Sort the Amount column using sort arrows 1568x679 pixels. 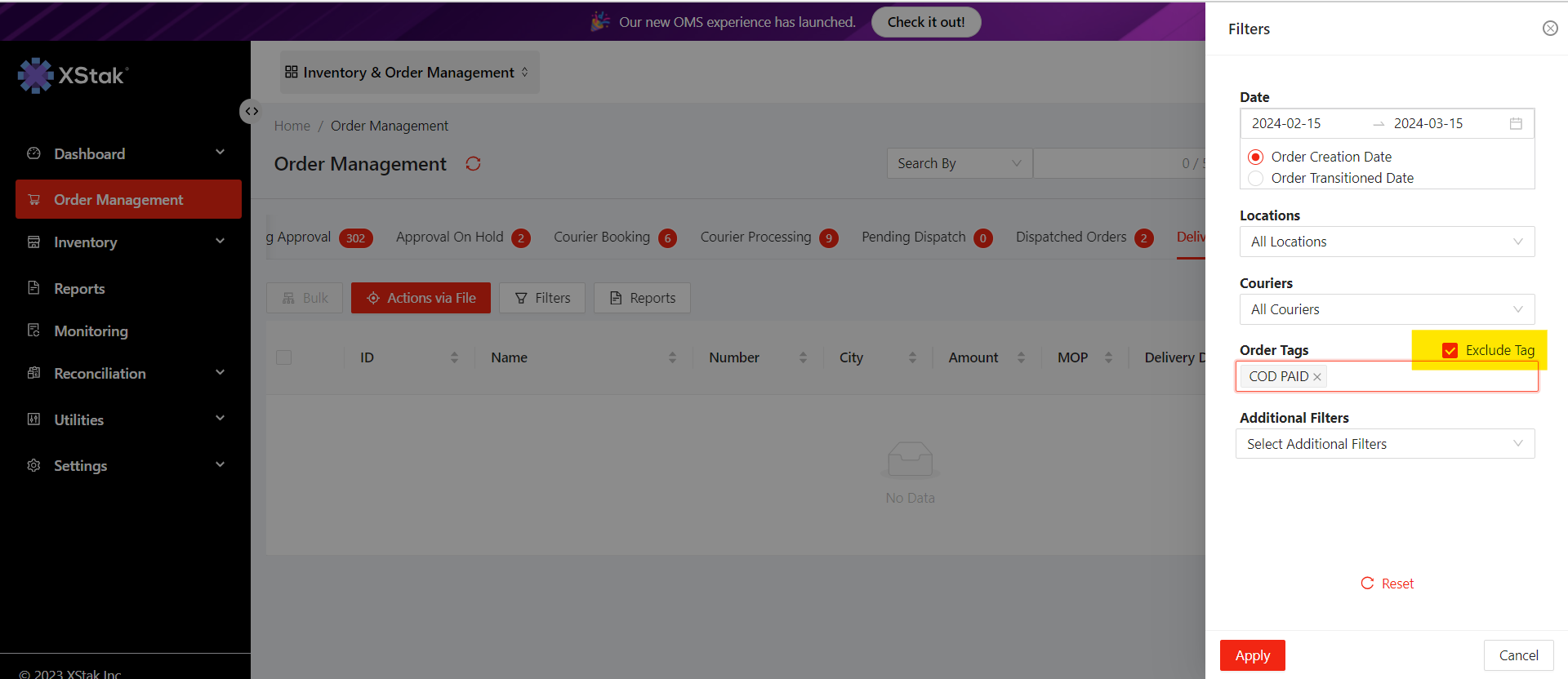point(1021,357)
